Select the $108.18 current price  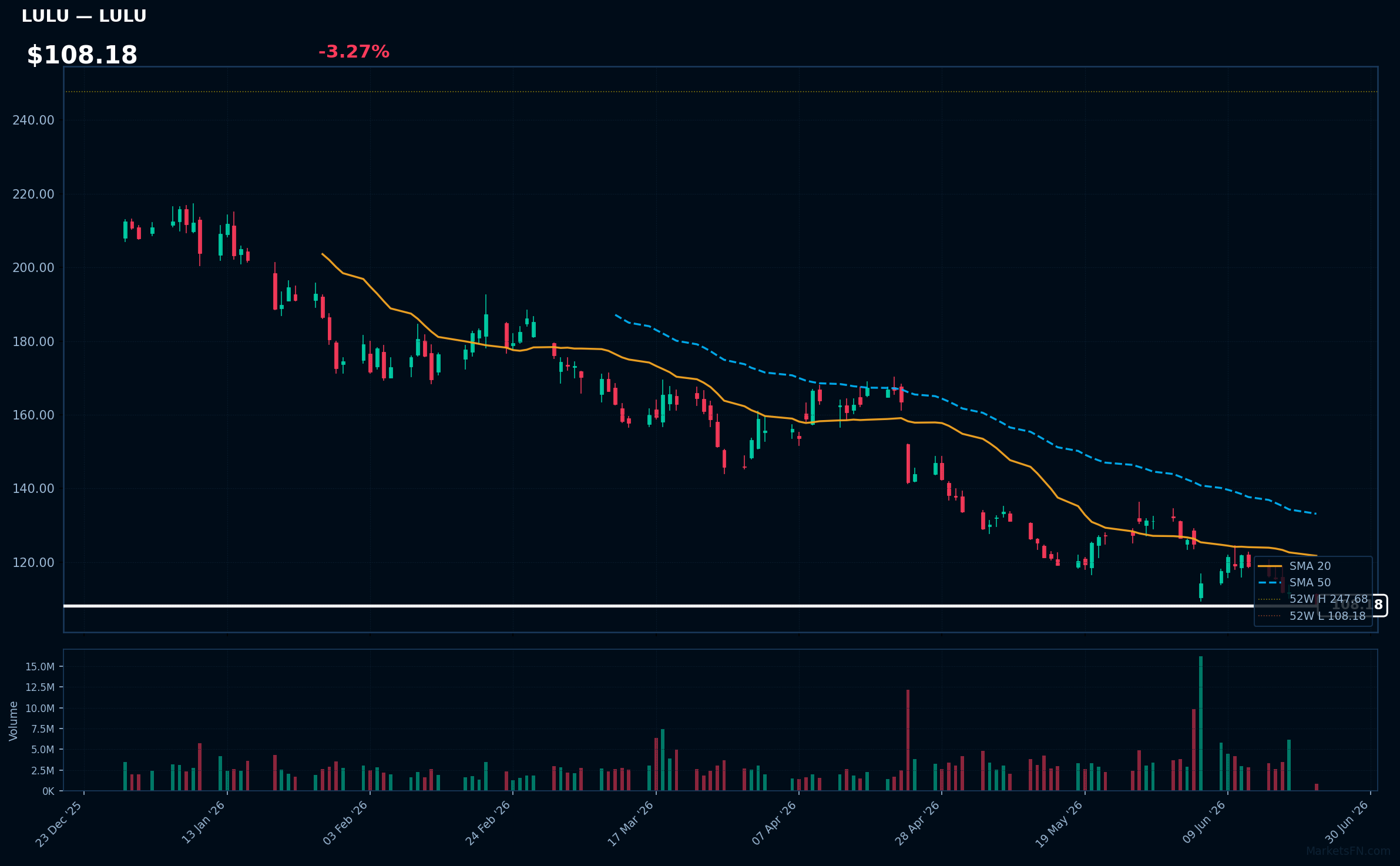(x=82, y=55)
